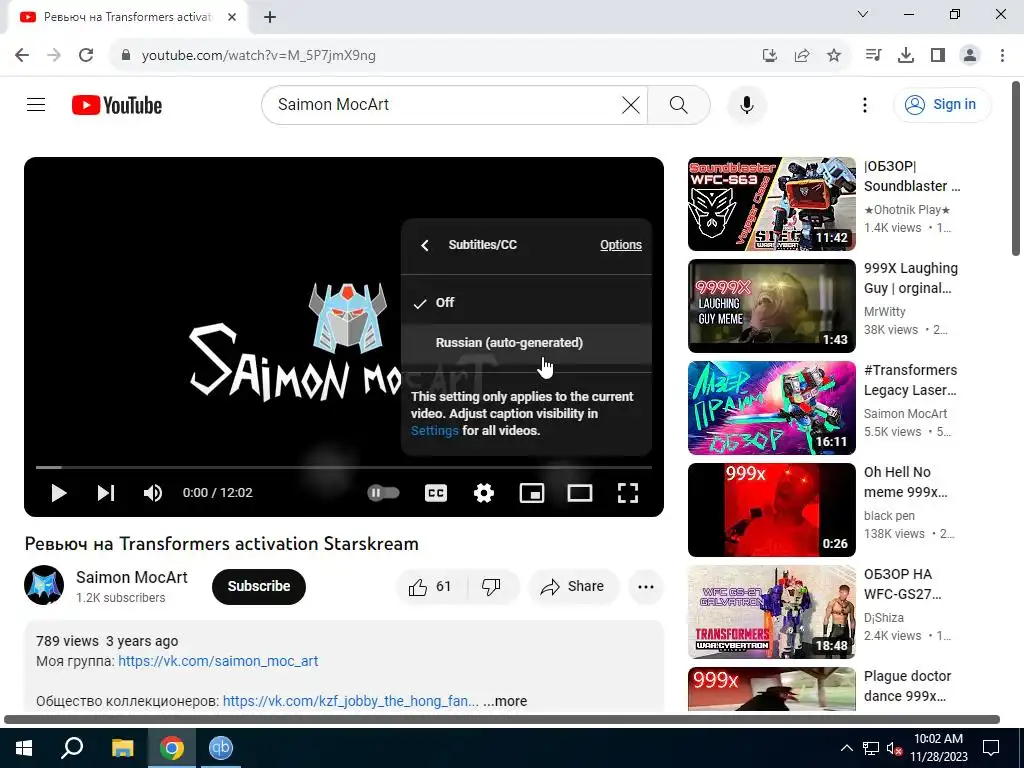Image resolution: width=1024 pixels, height=768 pixels.
Task: Focus the YouTube search input field
Action: (444, 104)
